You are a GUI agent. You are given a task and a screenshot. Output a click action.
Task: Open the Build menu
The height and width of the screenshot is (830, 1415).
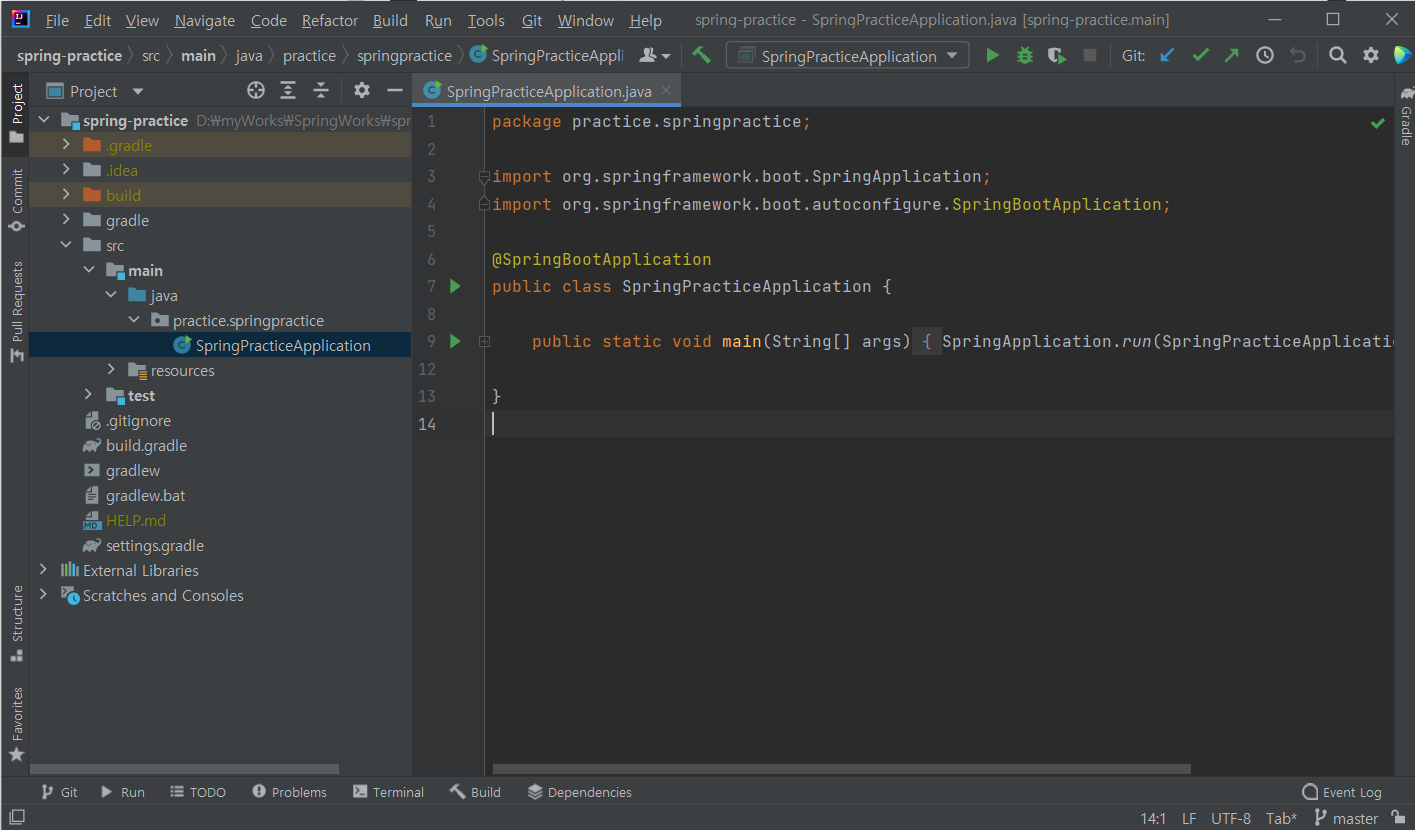pos(390,20)
